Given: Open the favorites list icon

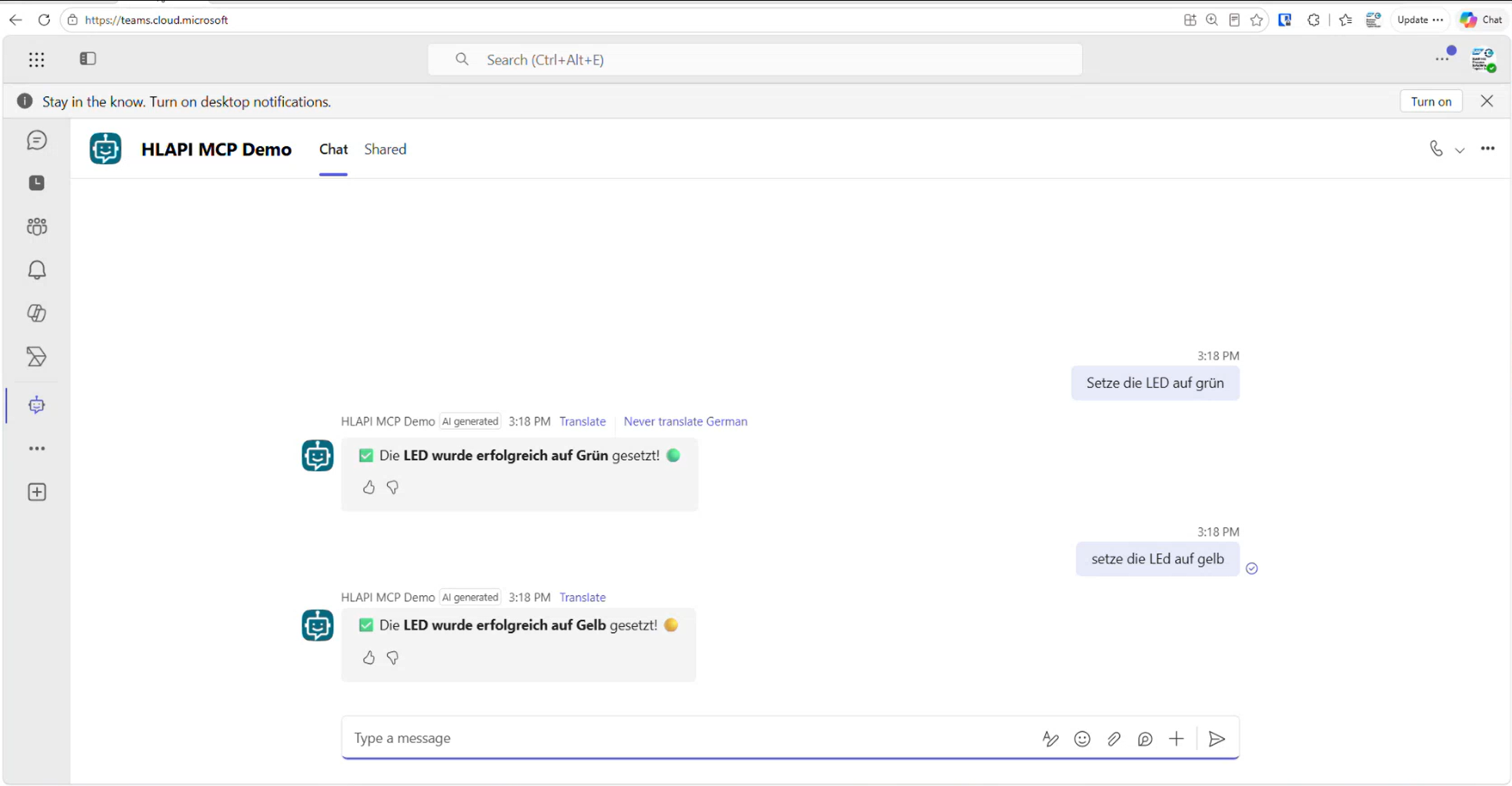Looking at the screenshot, I should coord(1345,20).
